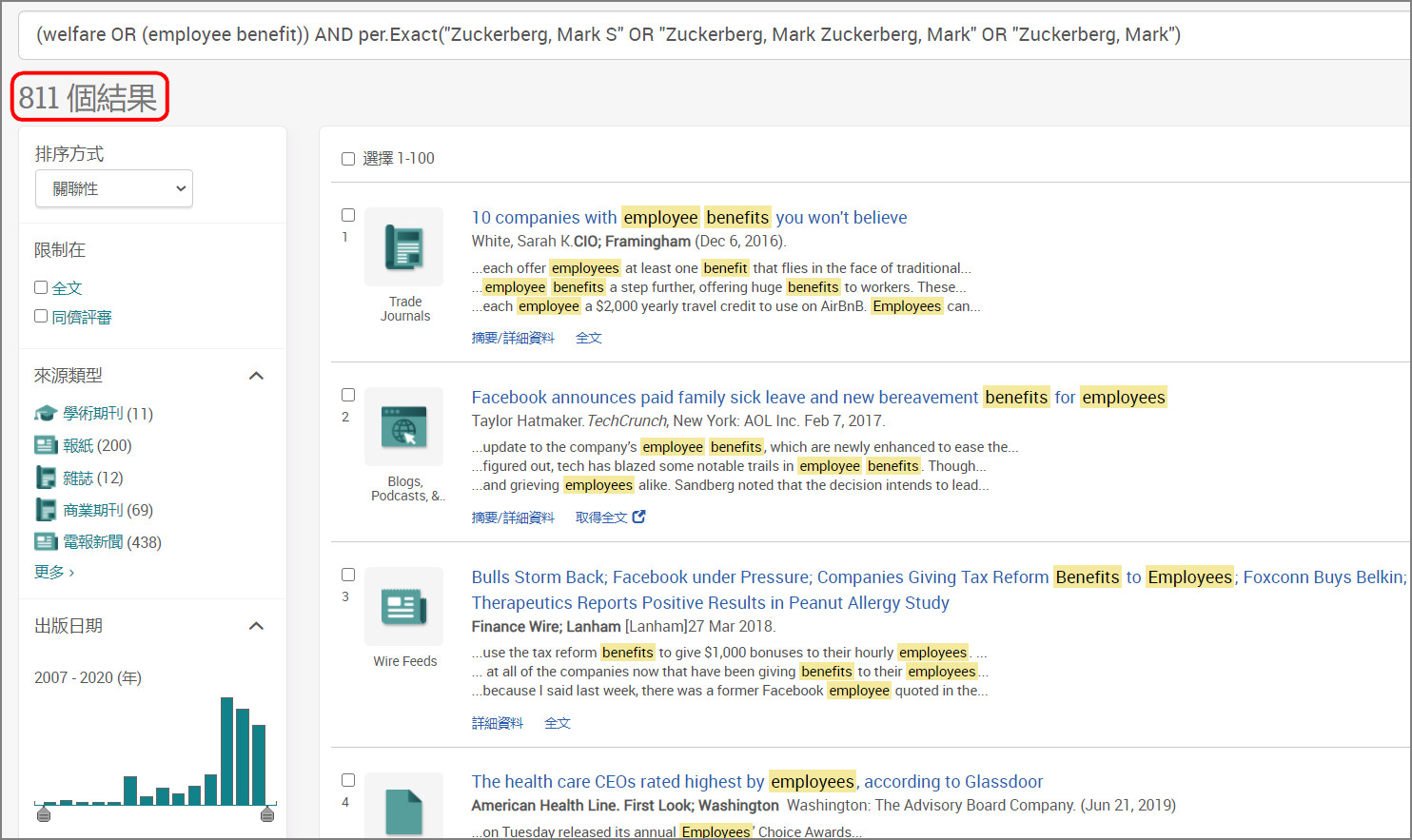Check the box for result 1
This screenshot has height=840, width=1412.
tap(348, 215)
